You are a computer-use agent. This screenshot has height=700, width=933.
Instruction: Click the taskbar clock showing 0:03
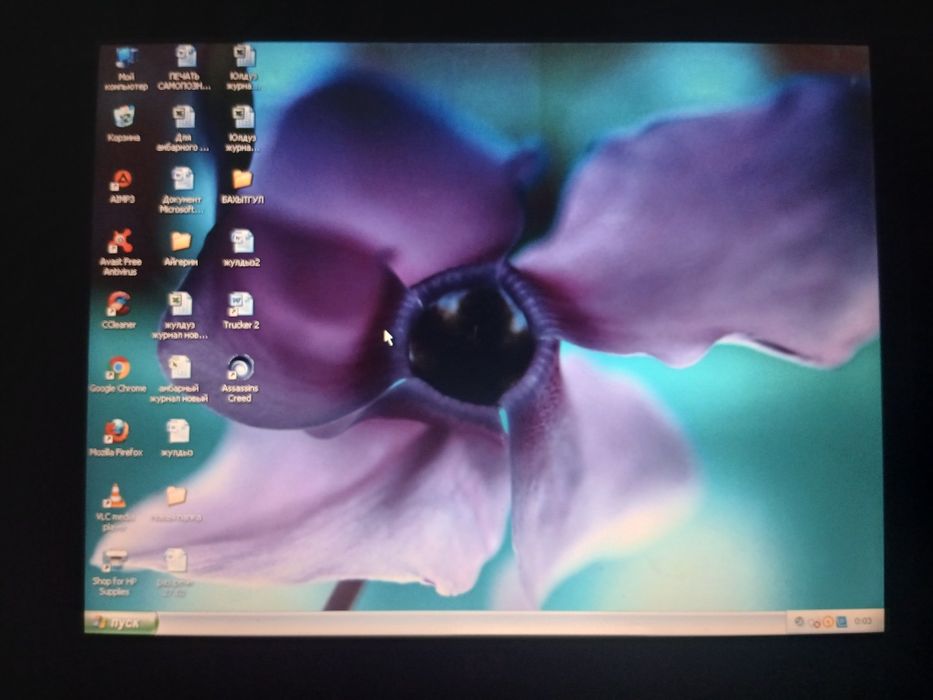[862, 621]
